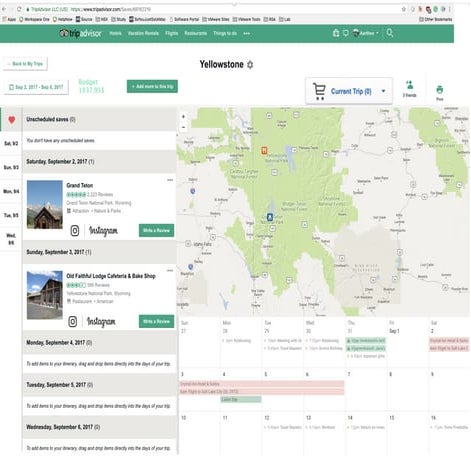Click Sunday, September 3, 2017 header
Viewport: 471px width, 471px height.
pyautogui.click(x=99, y=252)
